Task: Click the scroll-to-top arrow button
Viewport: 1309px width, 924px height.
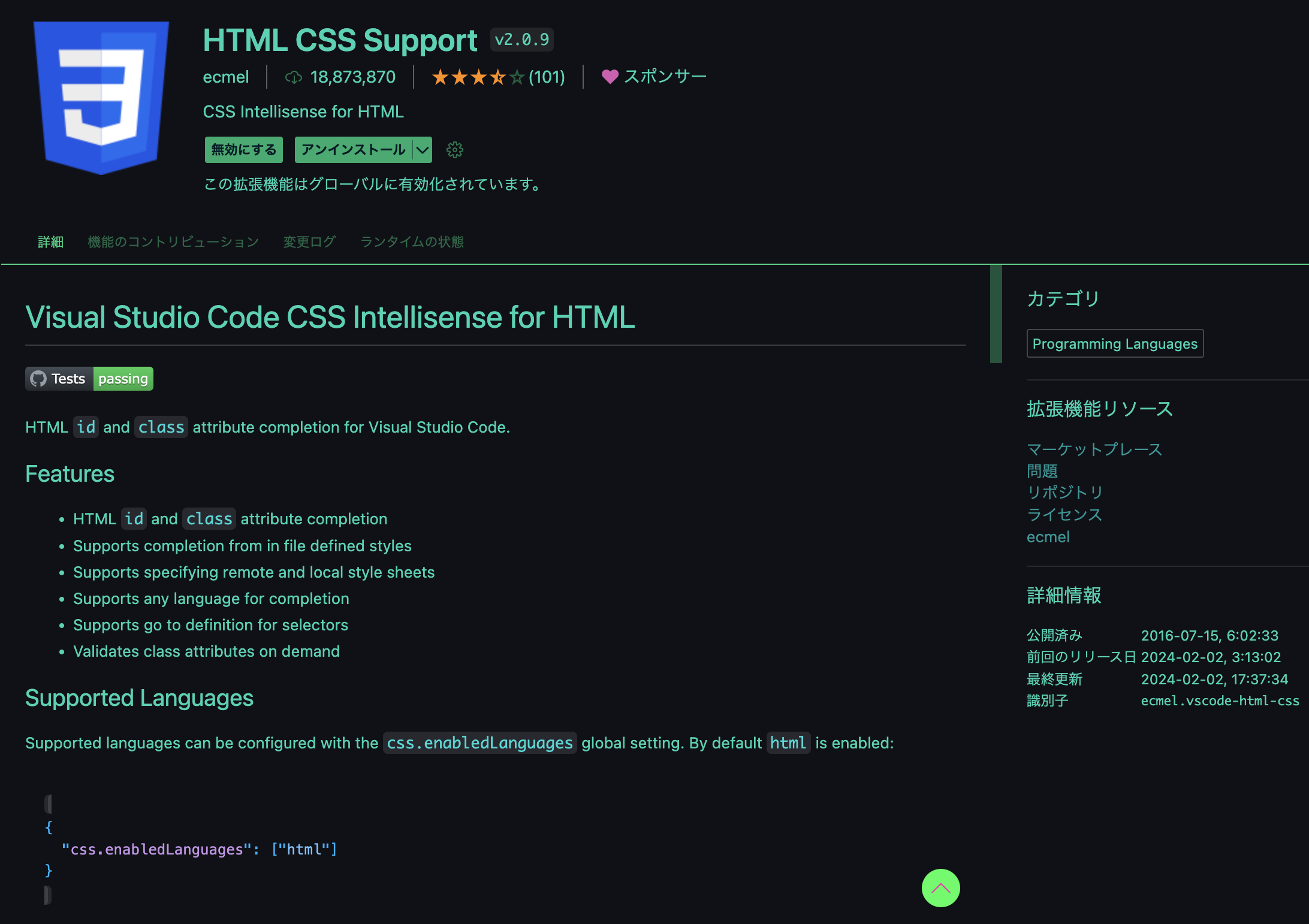Action: (x=940, y=889)
